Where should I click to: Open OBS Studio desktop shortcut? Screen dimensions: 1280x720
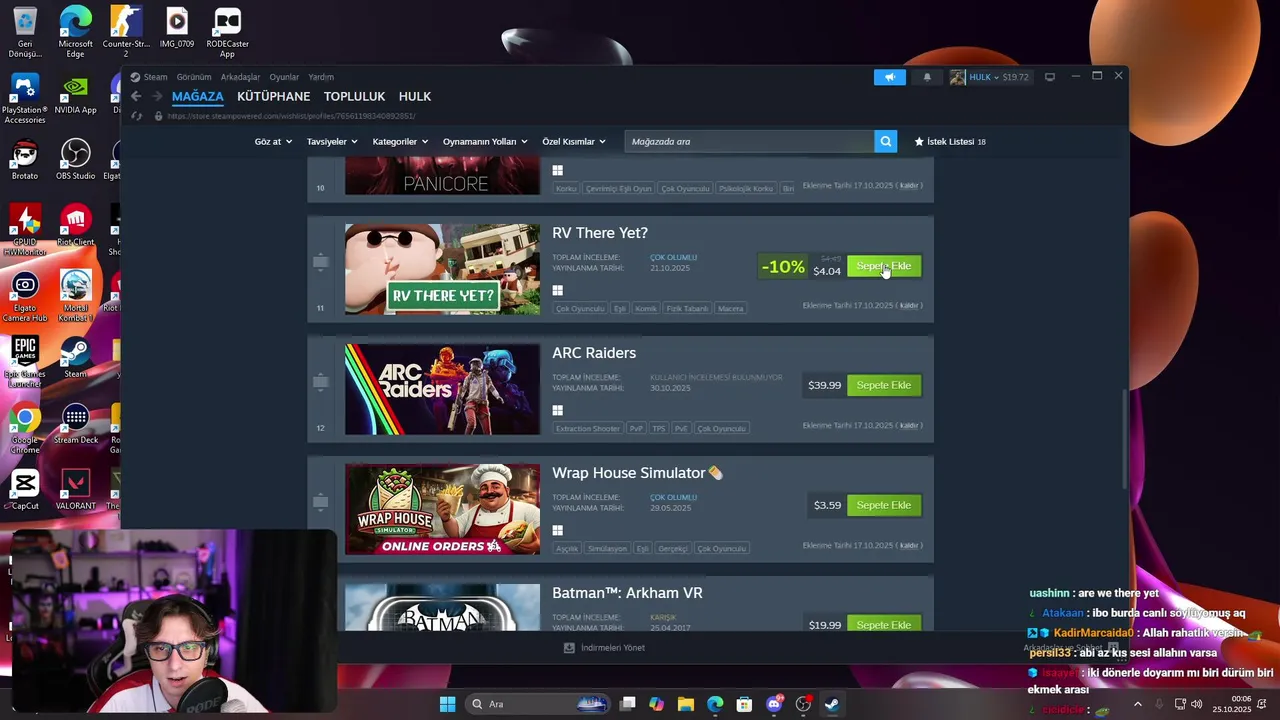tap(75, 160)
